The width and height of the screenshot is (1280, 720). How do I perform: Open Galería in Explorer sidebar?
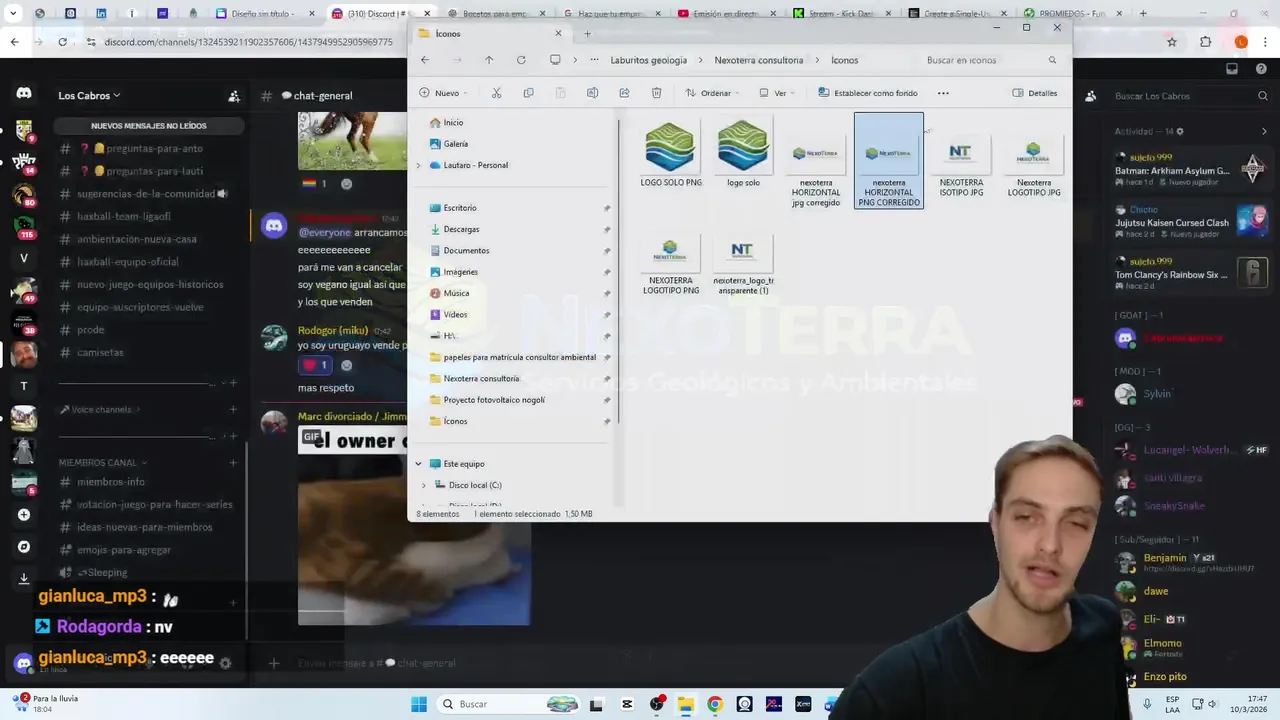456,144
